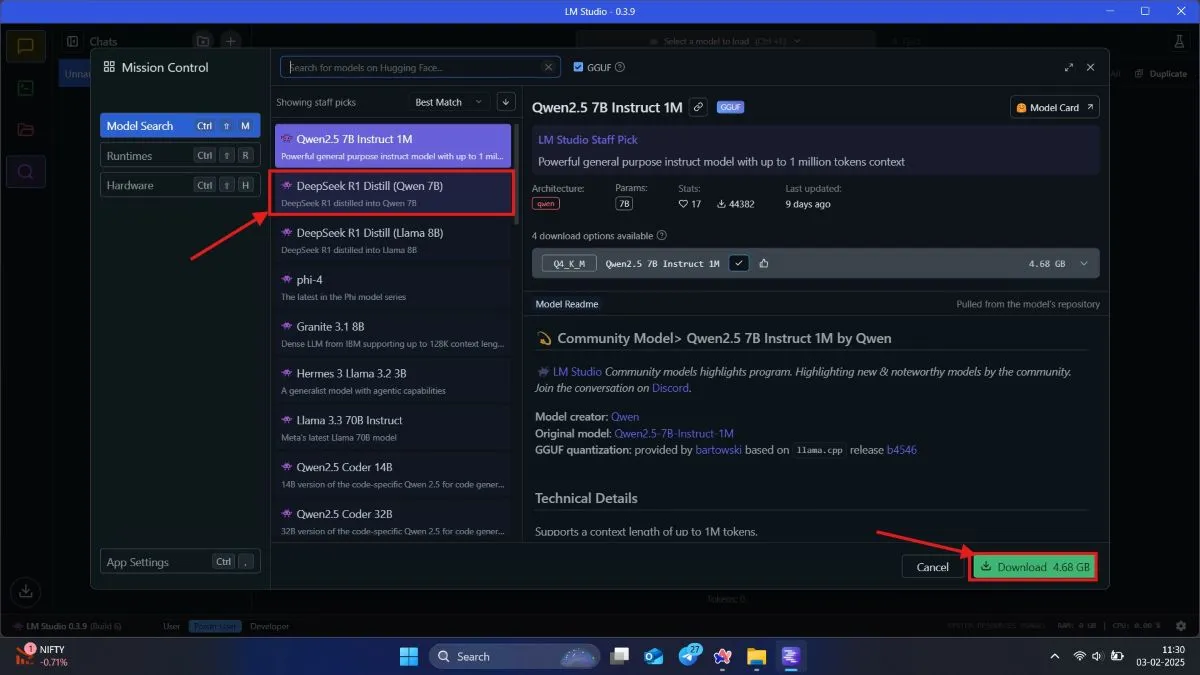Select the Runtimes tab

pos(180,155)
